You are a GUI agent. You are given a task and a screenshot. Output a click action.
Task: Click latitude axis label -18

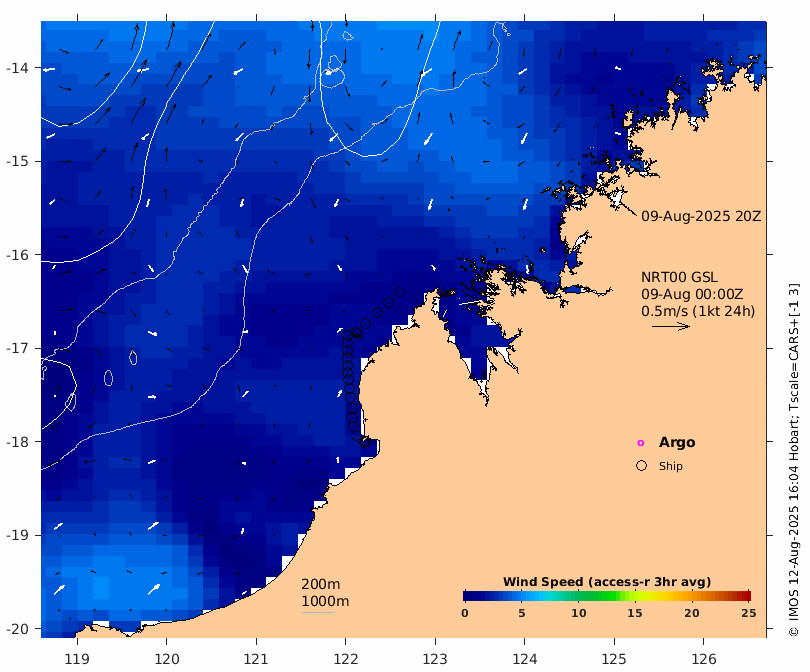(x=17, y=442)
